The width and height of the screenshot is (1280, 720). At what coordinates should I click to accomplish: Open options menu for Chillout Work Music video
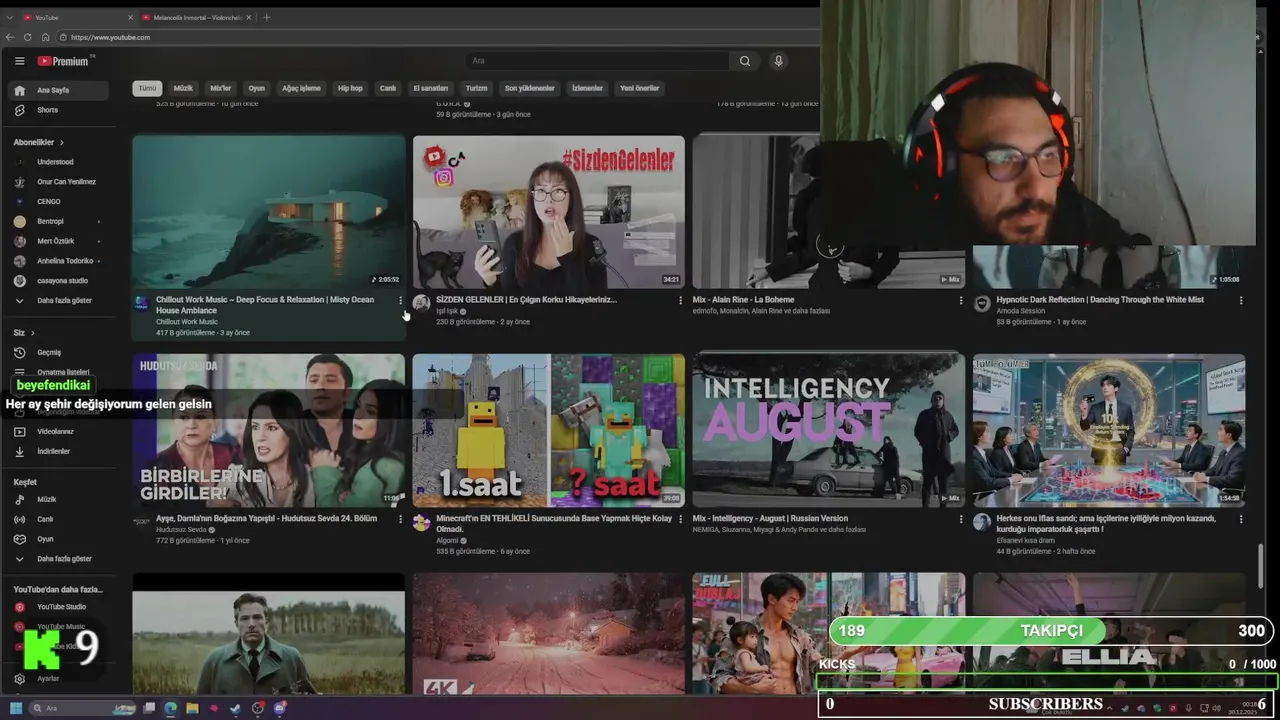(401, 300)
